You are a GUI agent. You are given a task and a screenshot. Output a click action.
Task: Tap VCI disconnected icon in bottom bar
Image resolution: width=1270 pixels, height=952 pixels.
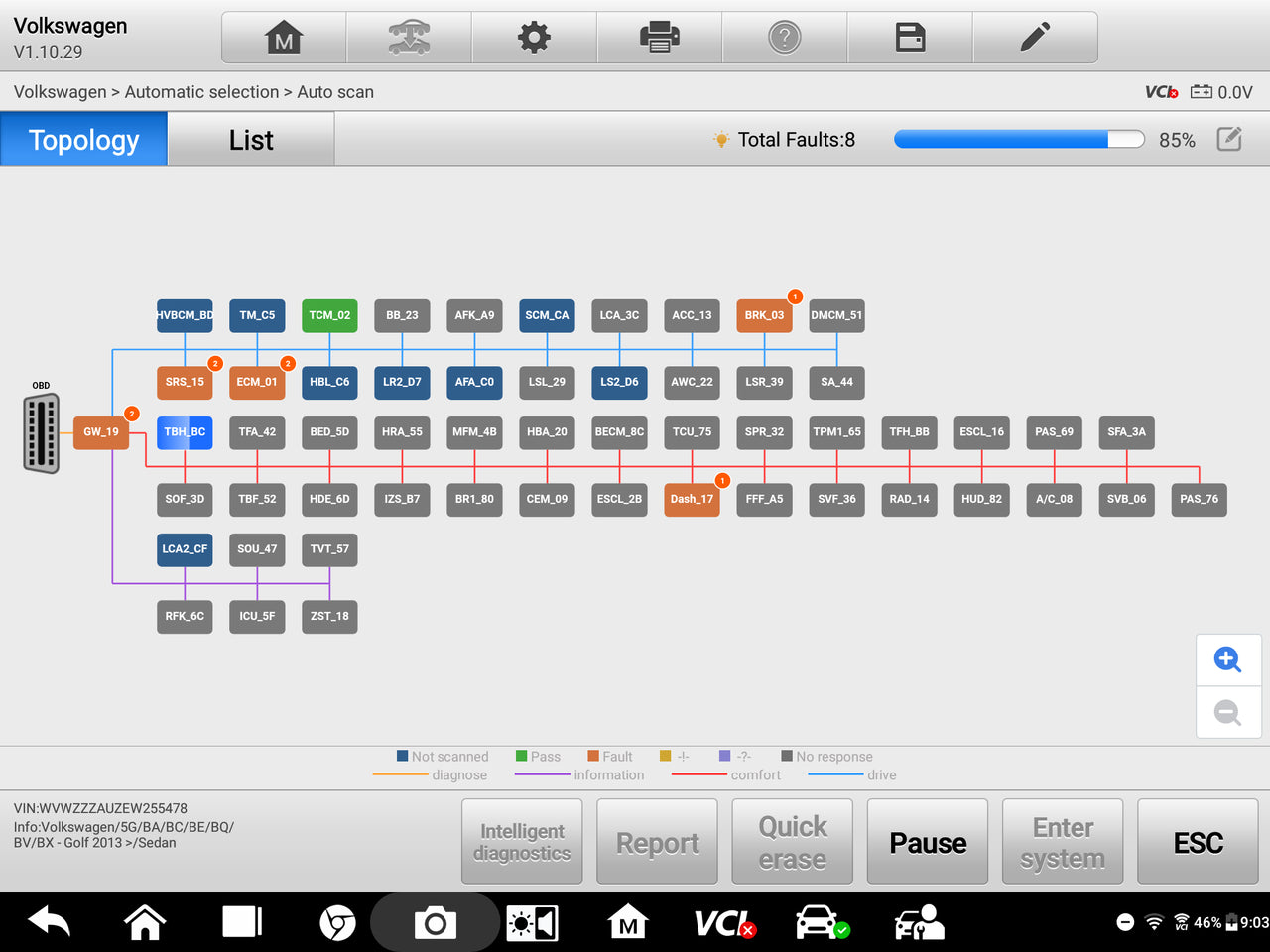click(724, 924)
